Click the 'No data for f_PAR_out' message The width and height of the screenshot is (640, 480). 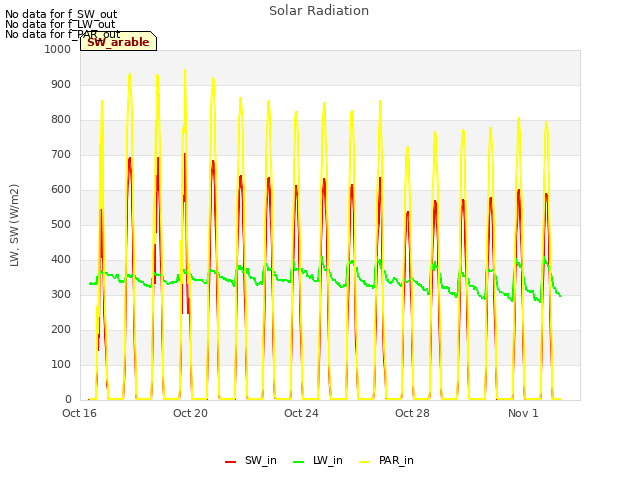click(62, 34)
